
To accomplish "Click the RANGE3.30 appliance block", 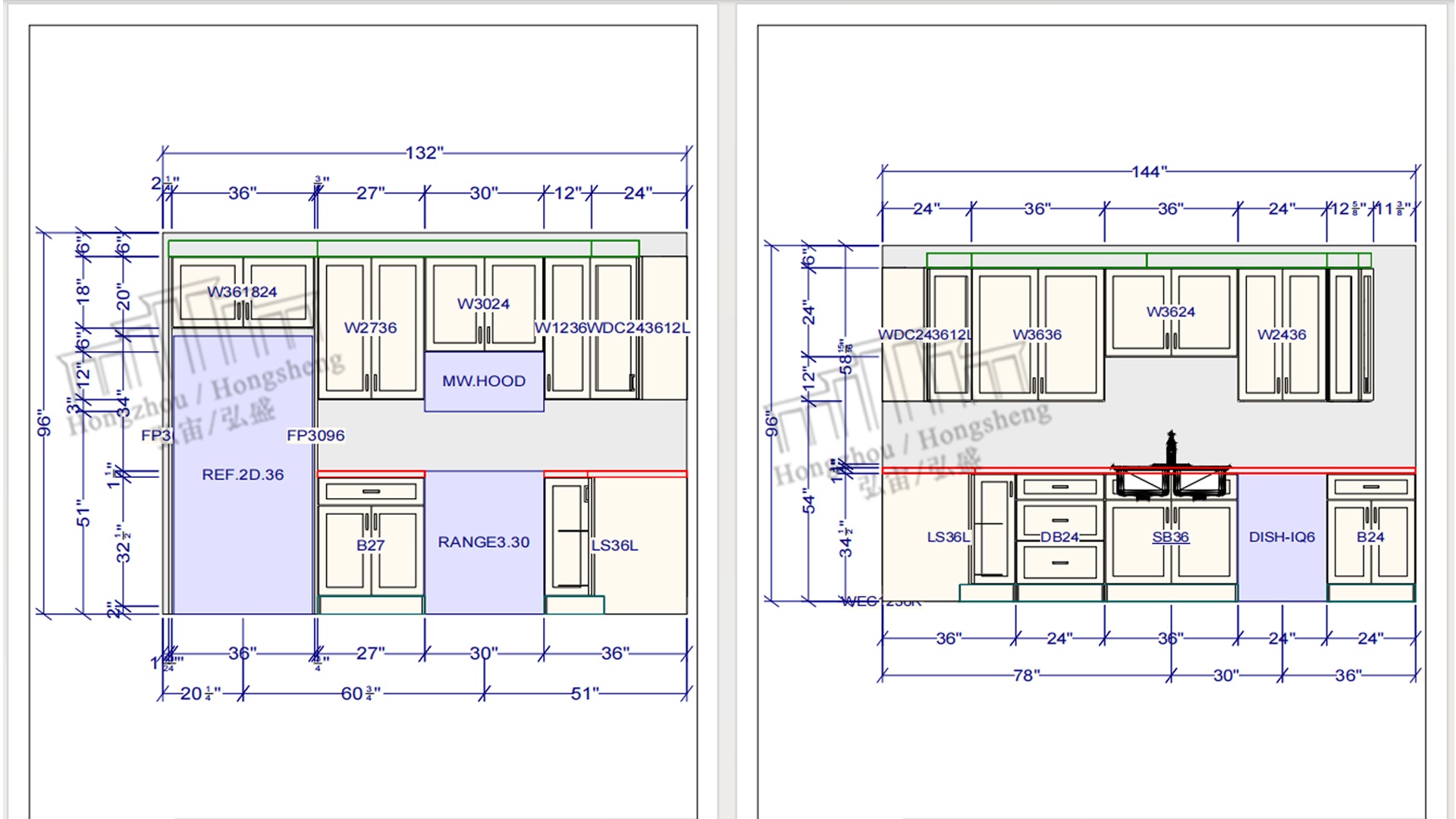I will click(x=484, y=542).
